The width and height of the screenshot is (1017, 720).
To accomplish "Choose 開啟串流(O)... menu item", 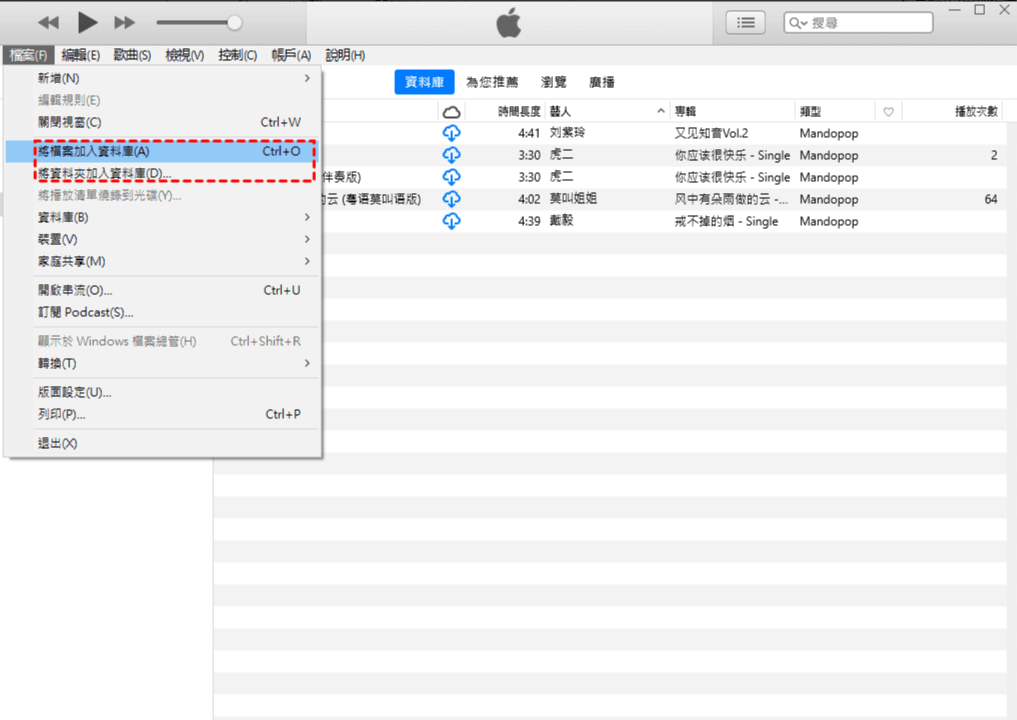I will point(162,290).
